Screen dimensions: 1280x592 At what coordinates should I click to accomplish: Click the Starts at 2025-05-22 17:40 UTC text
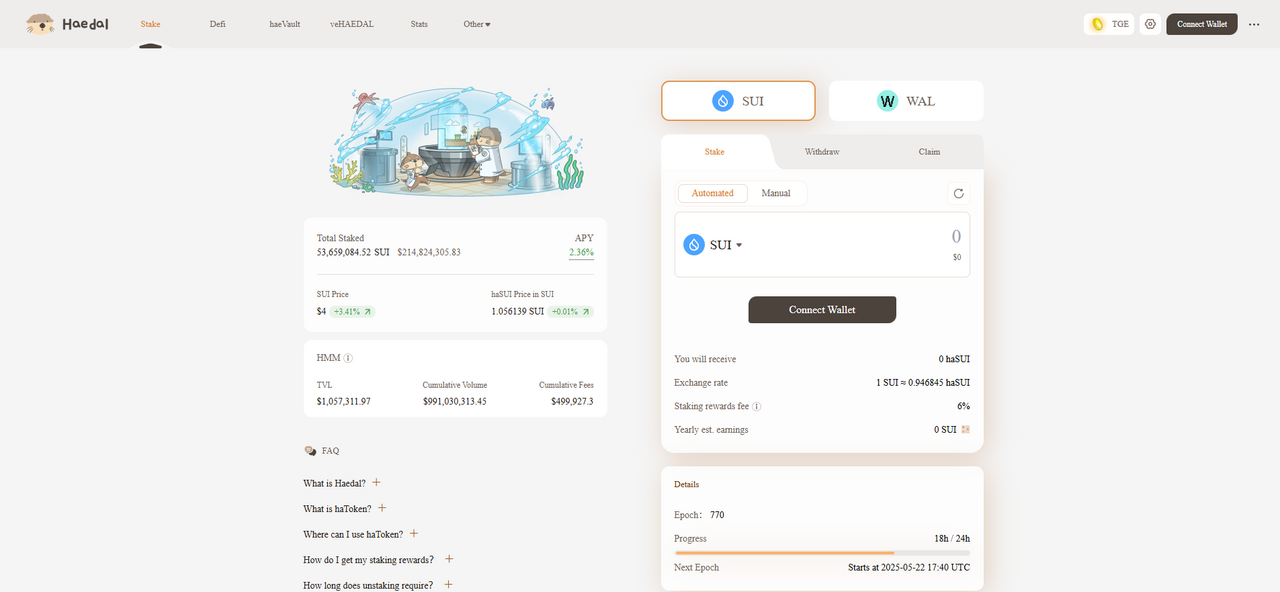click(909, 567)
